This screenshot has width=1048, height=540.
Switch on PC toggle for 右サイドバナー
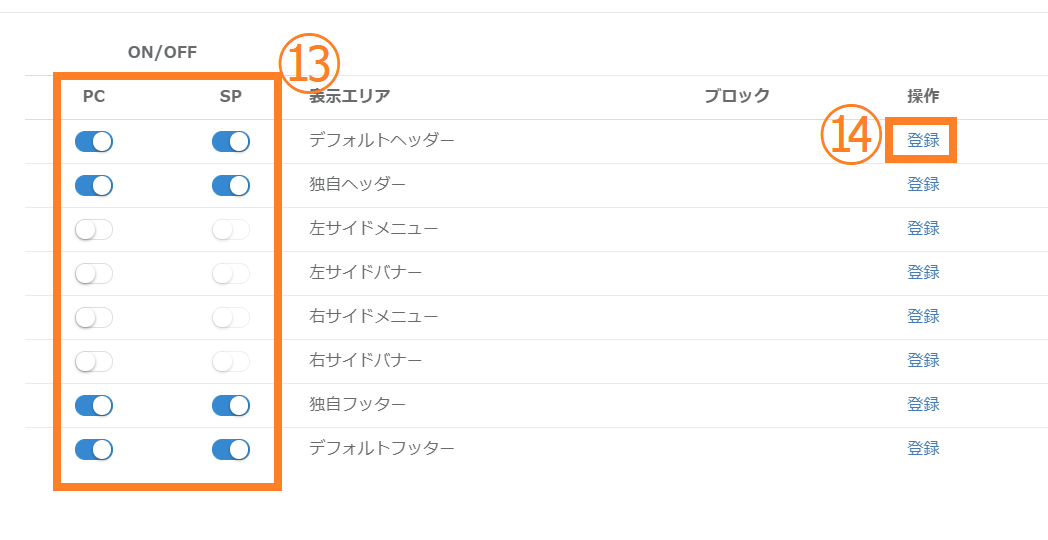coord(94,362)
